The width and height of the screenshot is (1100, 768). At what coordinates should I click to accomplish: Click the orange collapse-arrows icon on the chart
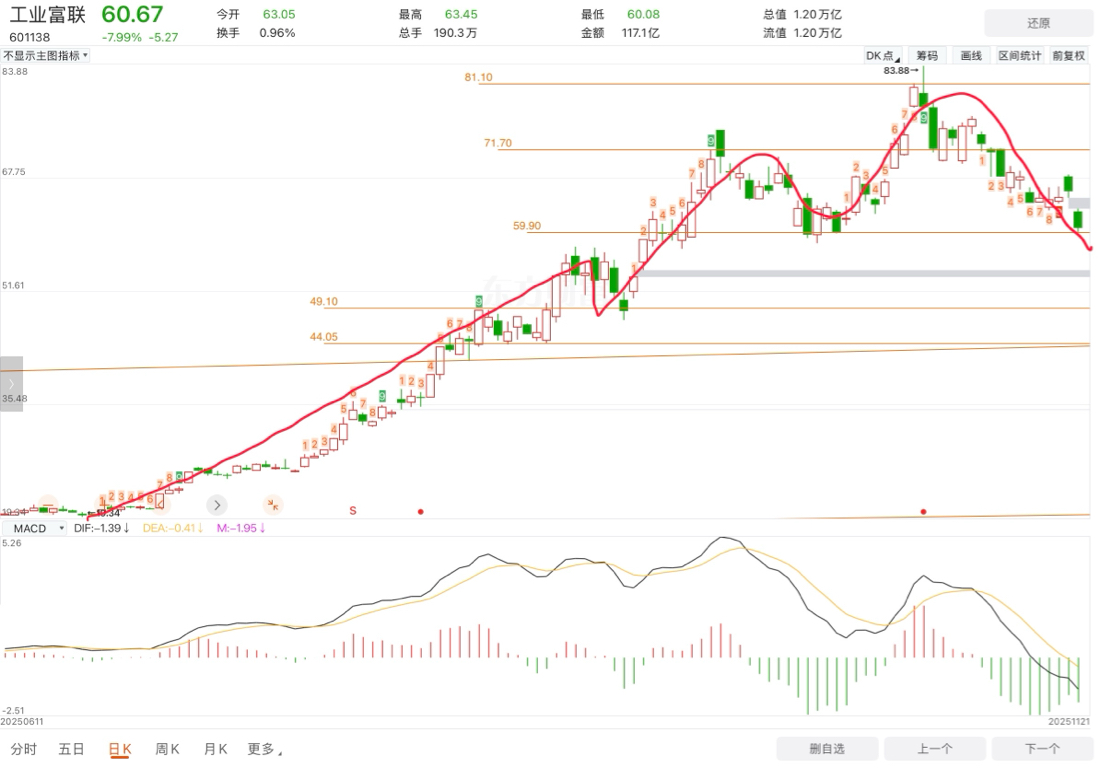(272, 504)
